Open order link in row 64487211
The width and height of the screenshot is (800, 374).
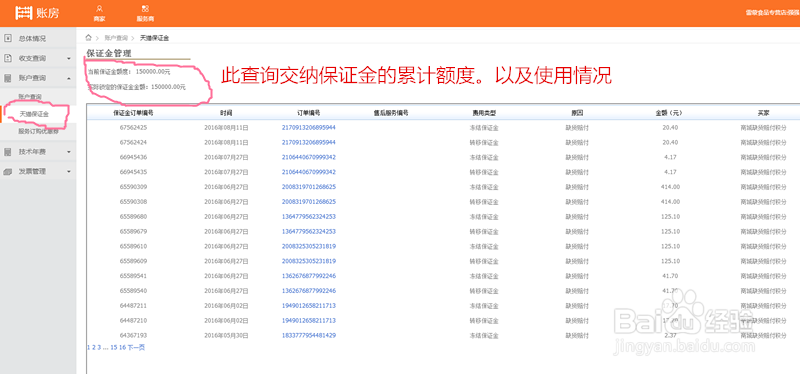coord(309,305)
